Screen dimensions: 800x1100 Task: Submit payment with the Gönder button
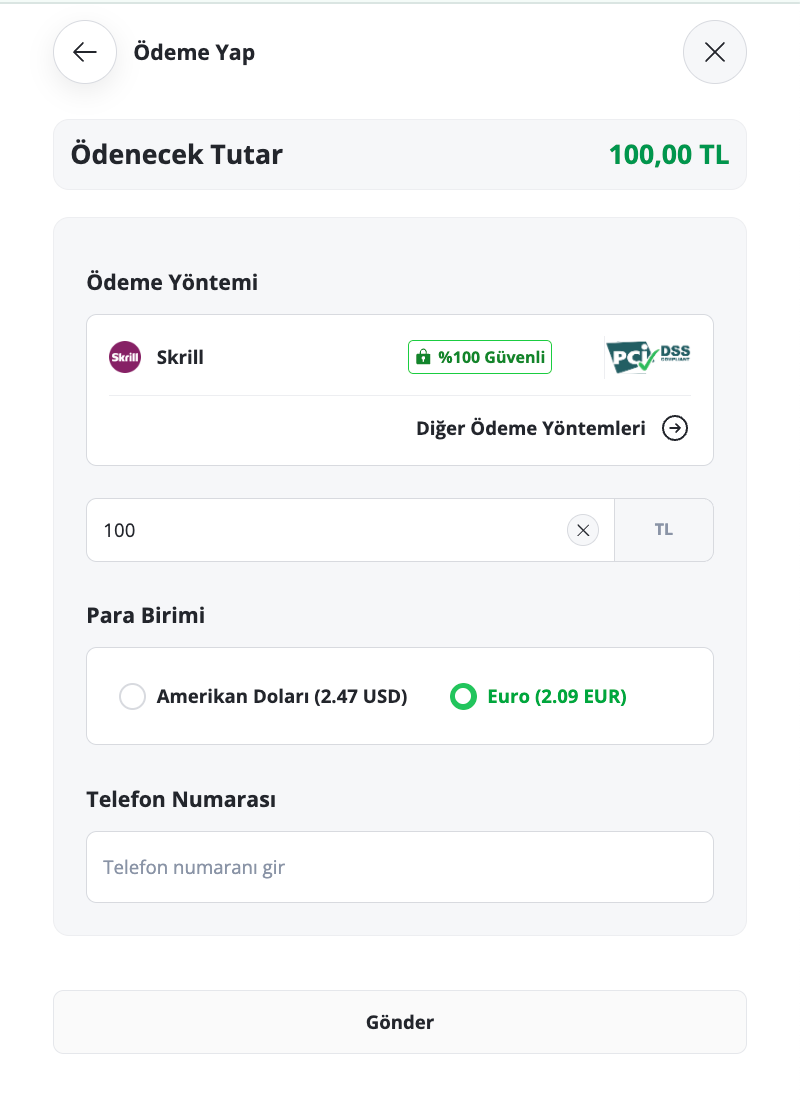pos(400,1022)
